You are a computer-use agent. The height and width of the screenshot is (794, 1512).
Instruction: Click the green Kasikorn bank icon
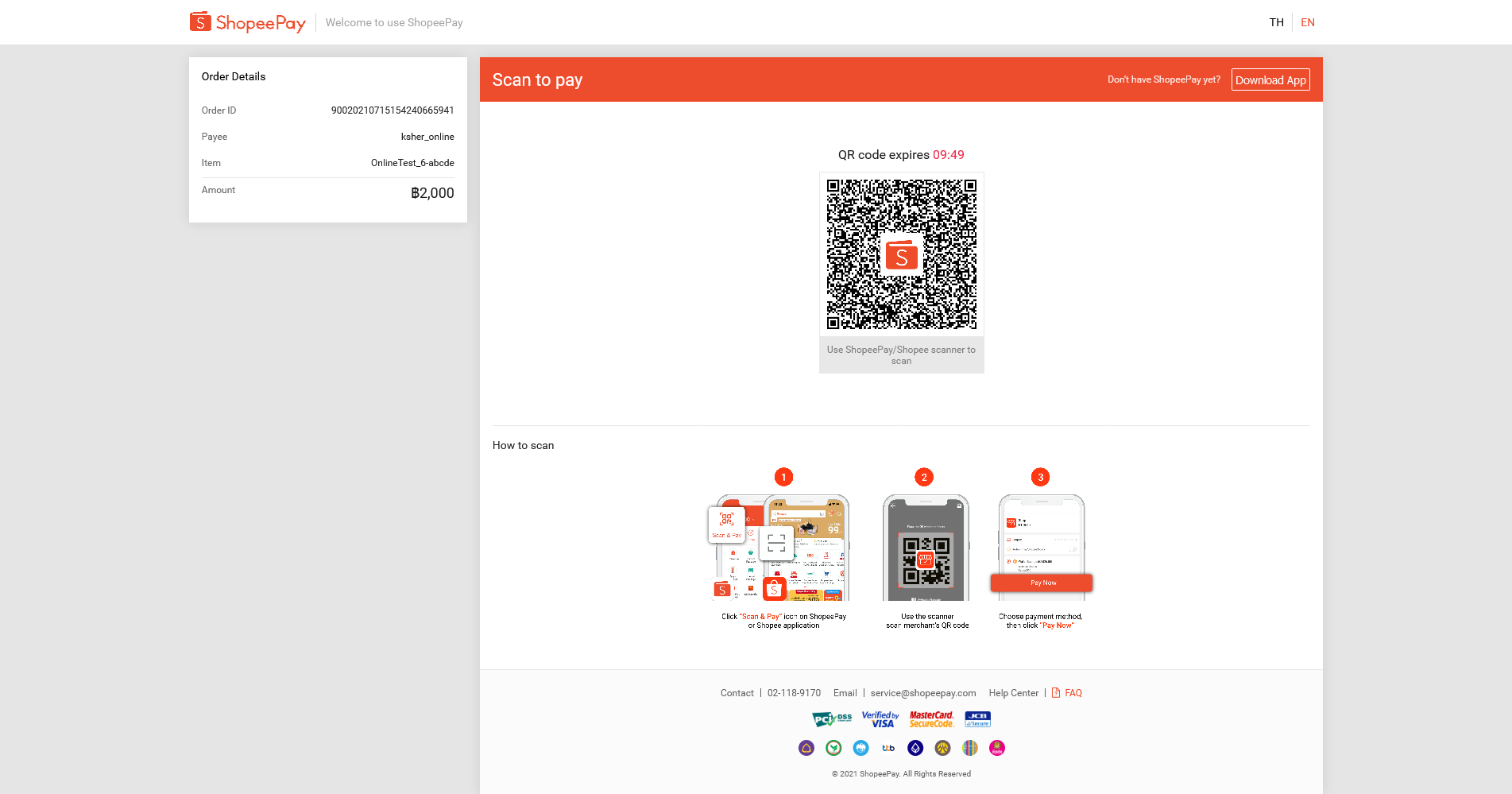[833, 748]
